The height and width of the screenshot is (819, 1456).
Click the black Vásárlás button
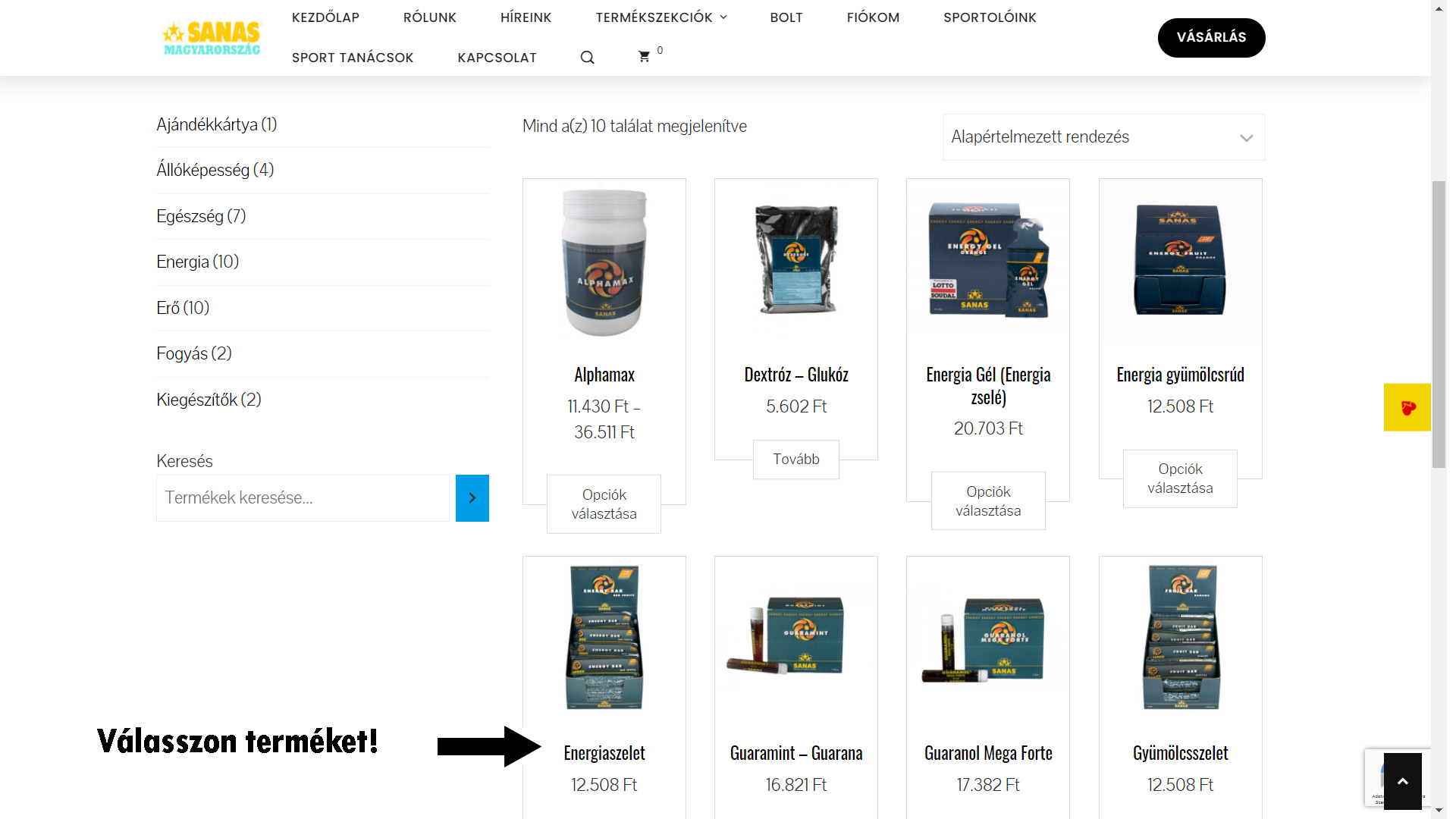click(1211, 37)
